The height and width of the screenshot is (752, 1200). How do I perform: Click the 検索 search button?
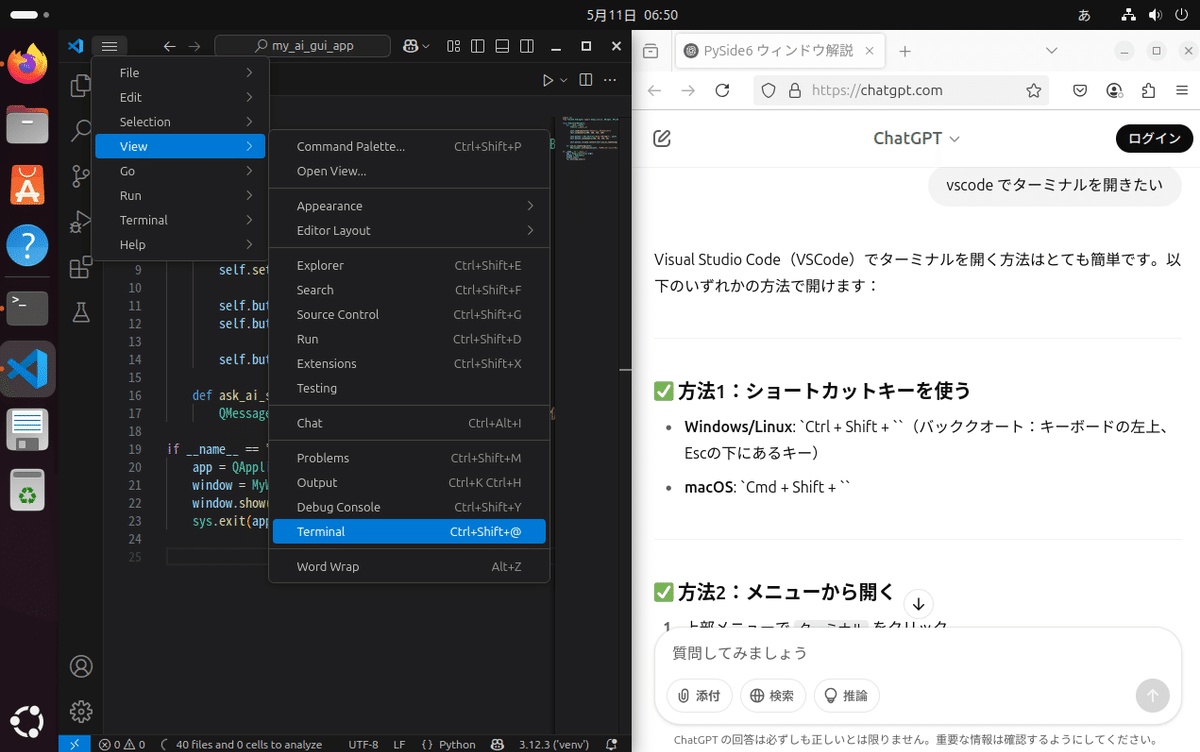[773, 695]
